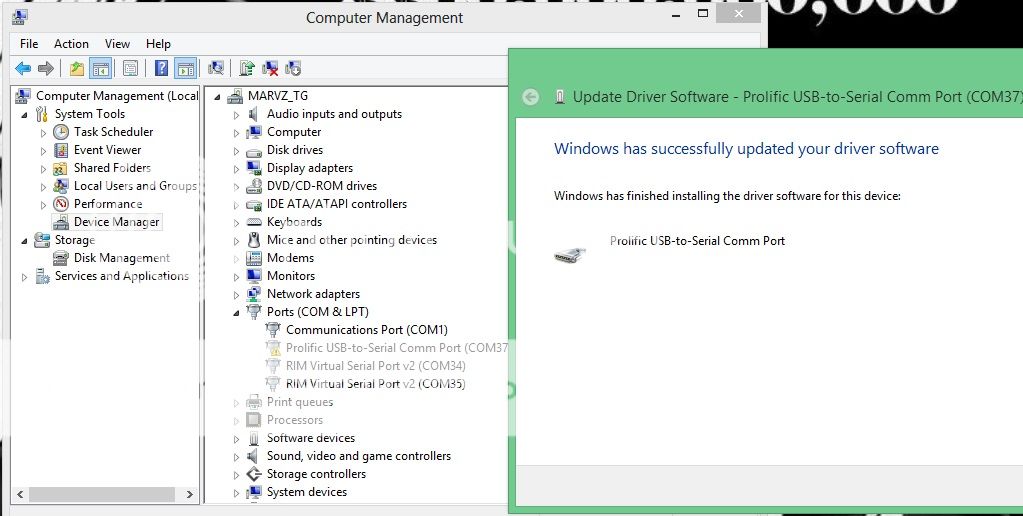The image size is (1023, 516).
Task: Collapse the Storage node
Action: tap(24, 241)
